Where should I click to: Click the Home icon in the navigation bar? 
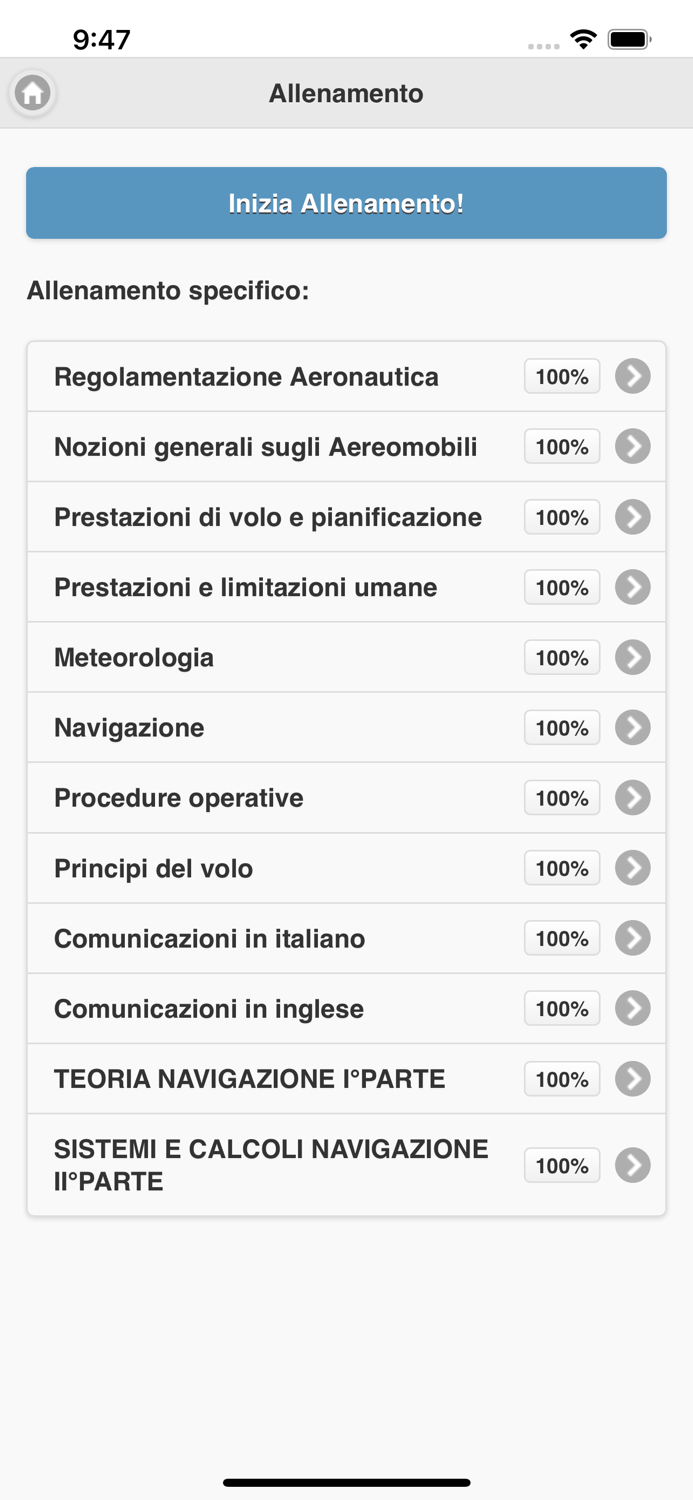(x=32, y=92)
